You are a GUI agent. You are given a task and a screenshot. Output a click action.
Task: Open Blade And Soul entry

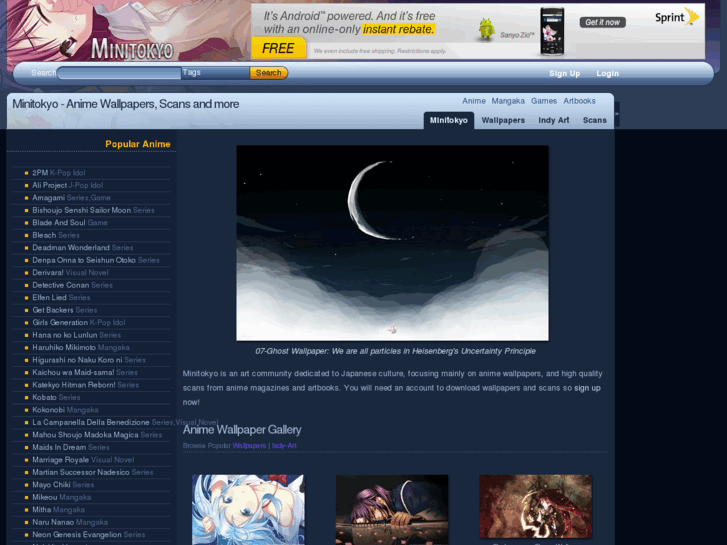click(x=59, y=223)
